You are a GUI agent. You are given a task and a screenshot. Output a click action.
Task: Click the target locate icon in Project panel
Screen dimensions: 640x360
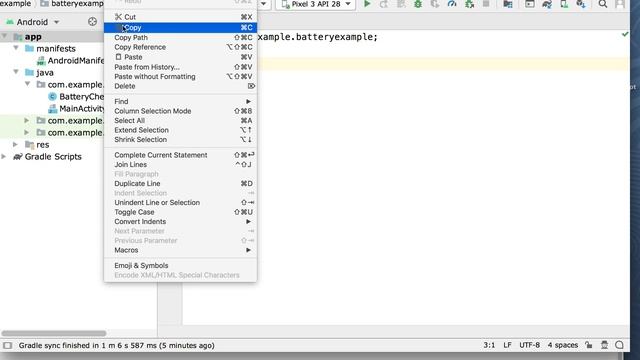[x=92, y=22]
